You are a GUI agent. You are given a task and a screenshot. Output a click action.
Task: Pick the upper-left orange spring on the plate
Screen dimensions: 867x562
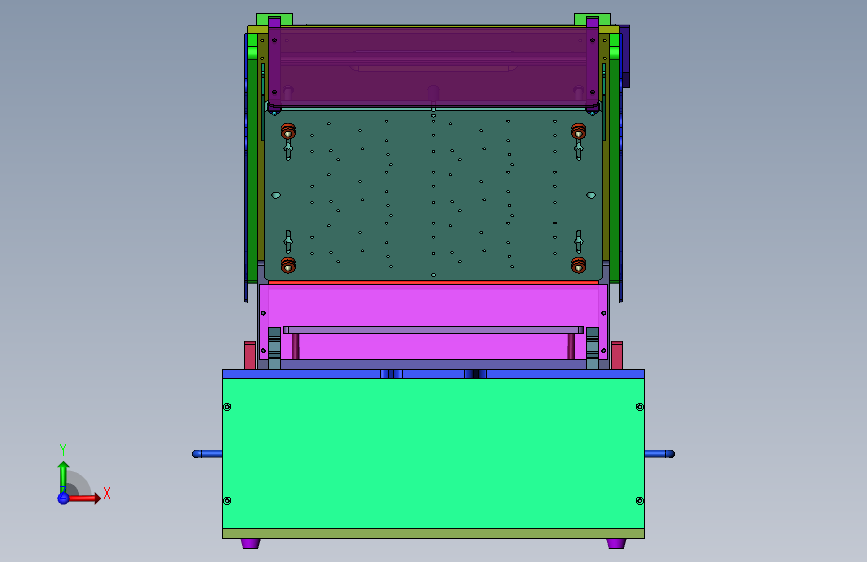coord(288,132)
